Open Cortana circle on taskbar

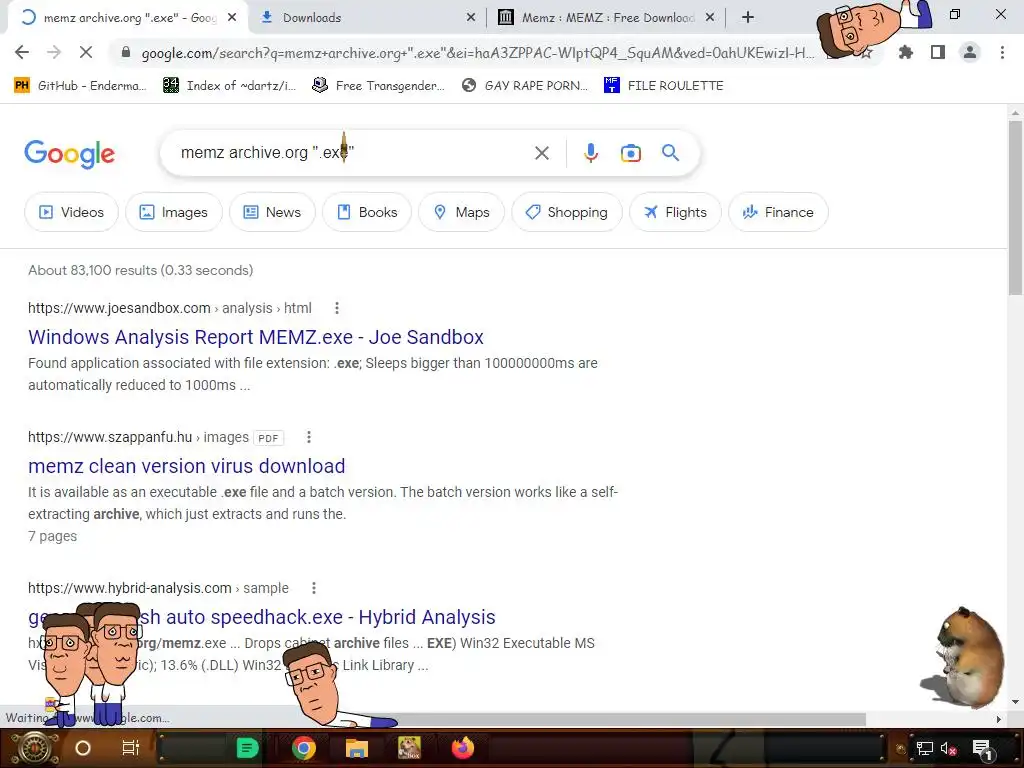[83, 748]
